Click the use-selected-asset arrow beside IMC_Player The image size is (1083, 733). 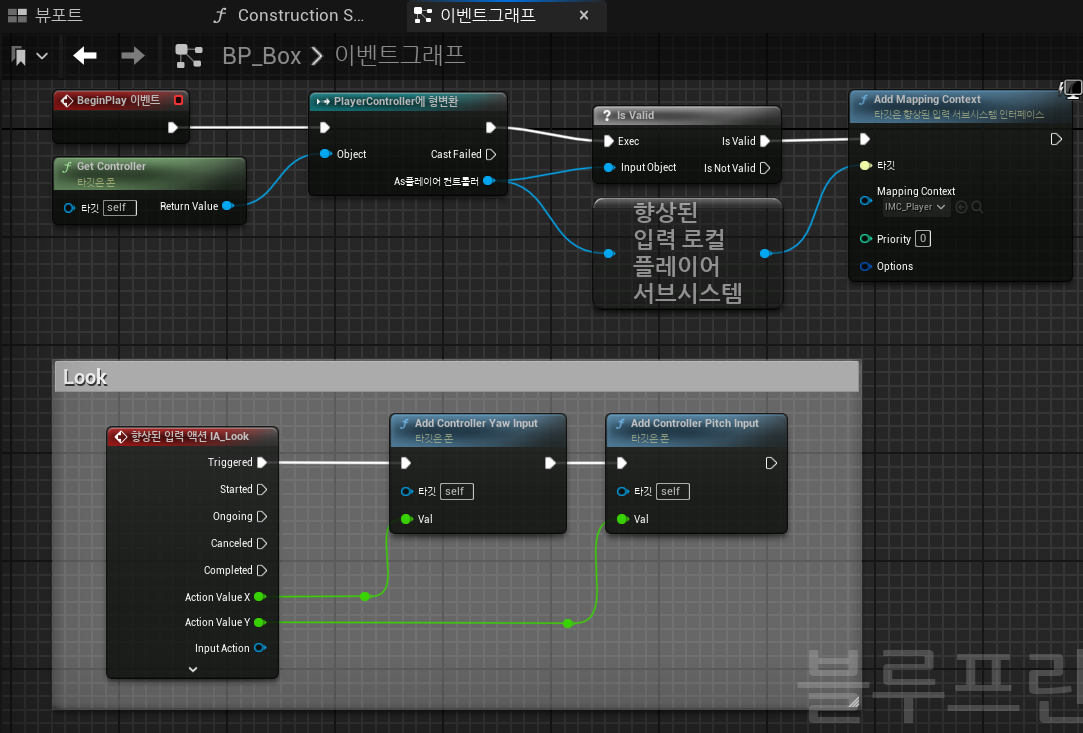click(x=961, y=207)
